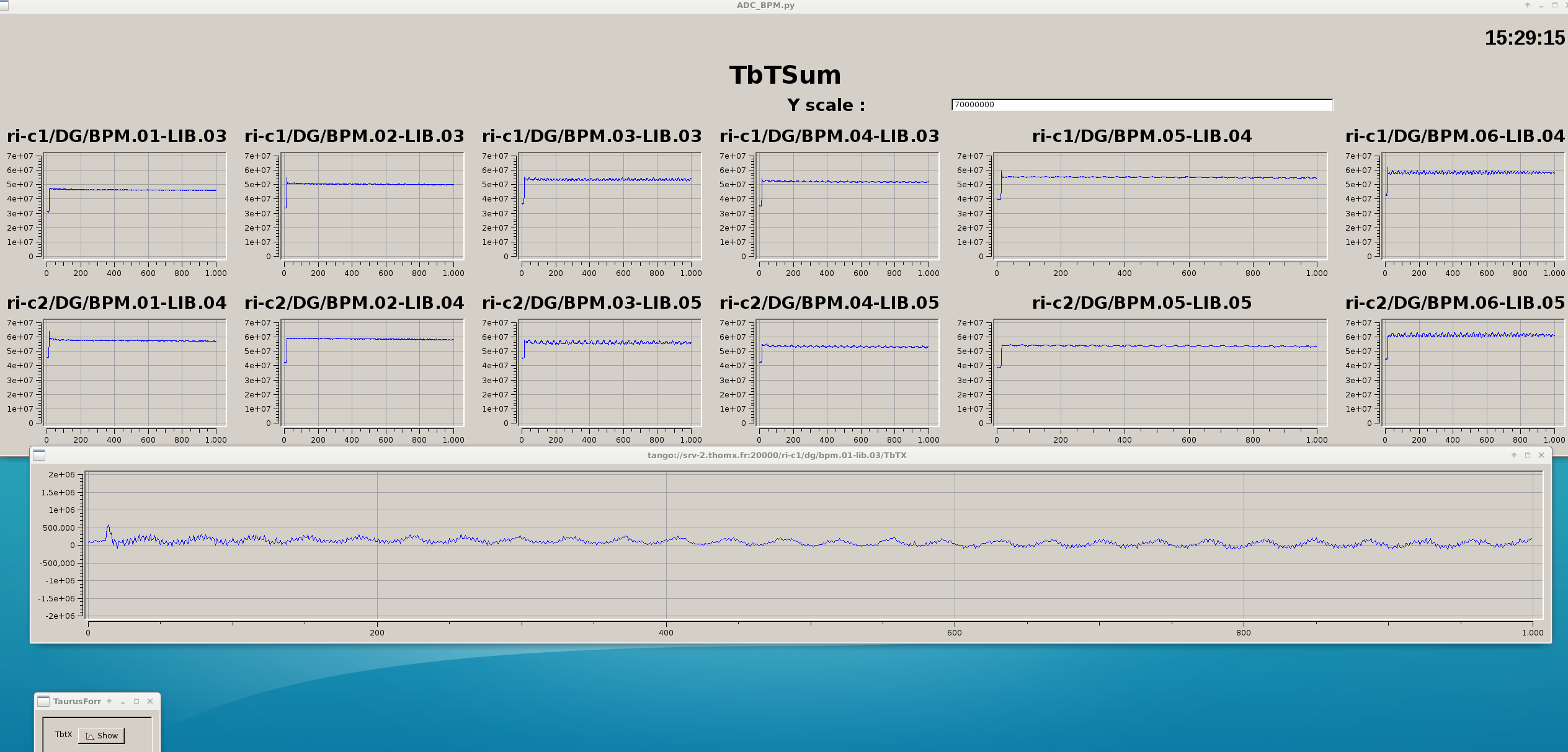Open the TbTX plot window menu icon
The image size is (1568, 752).
tap(39, 455)
